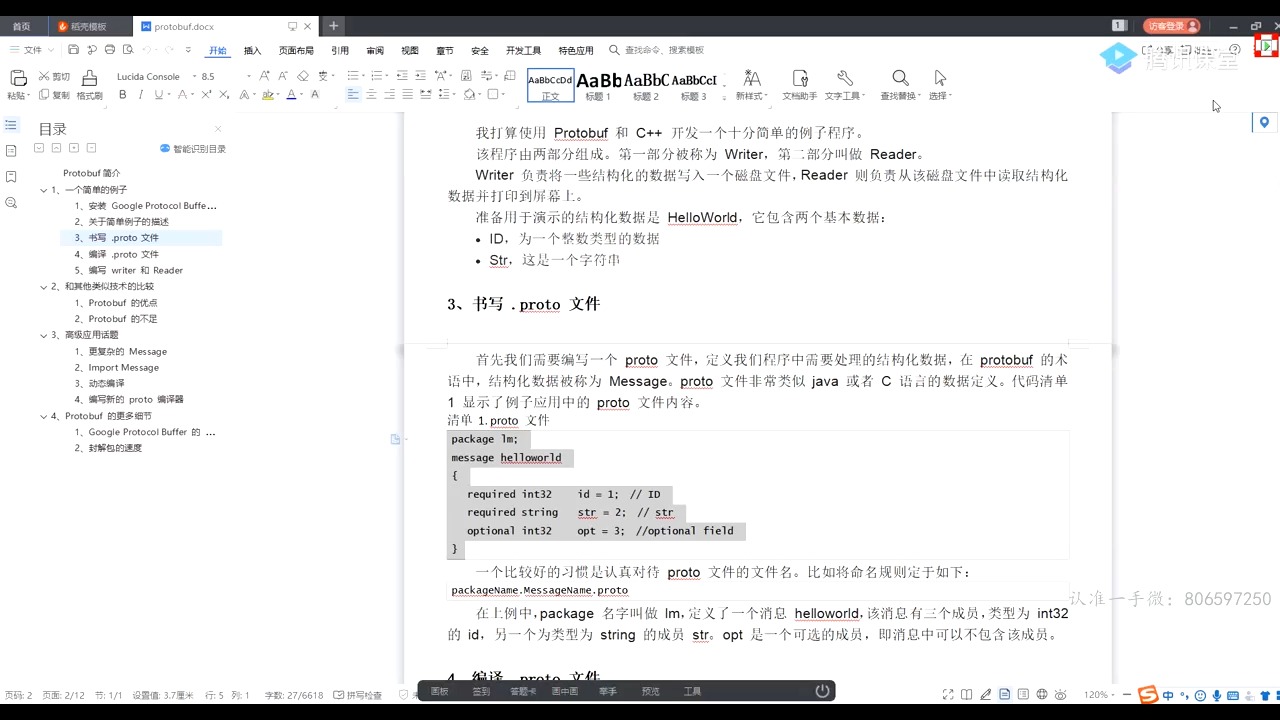Screen dimensions: 1280x720
Task: Click the location pin icon at right edge
Action: point(1264,122)
